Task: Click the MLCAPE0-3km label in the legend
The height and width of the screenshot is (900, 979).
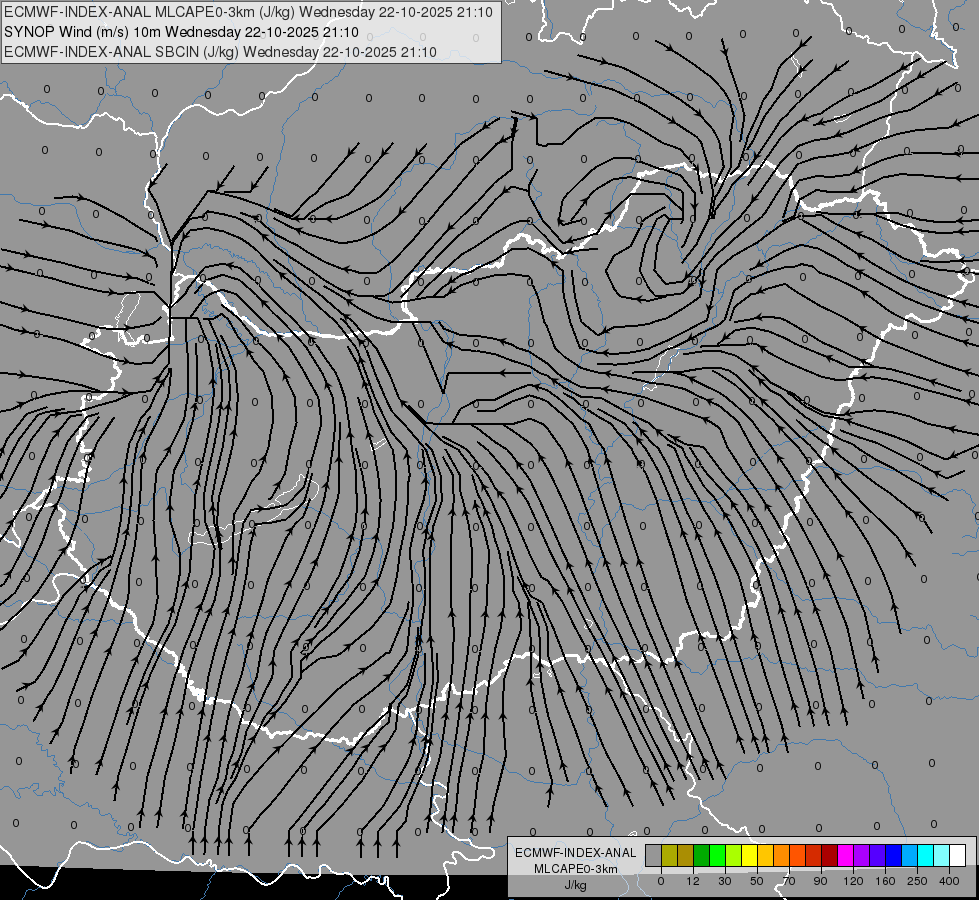Action: (576, 869)
